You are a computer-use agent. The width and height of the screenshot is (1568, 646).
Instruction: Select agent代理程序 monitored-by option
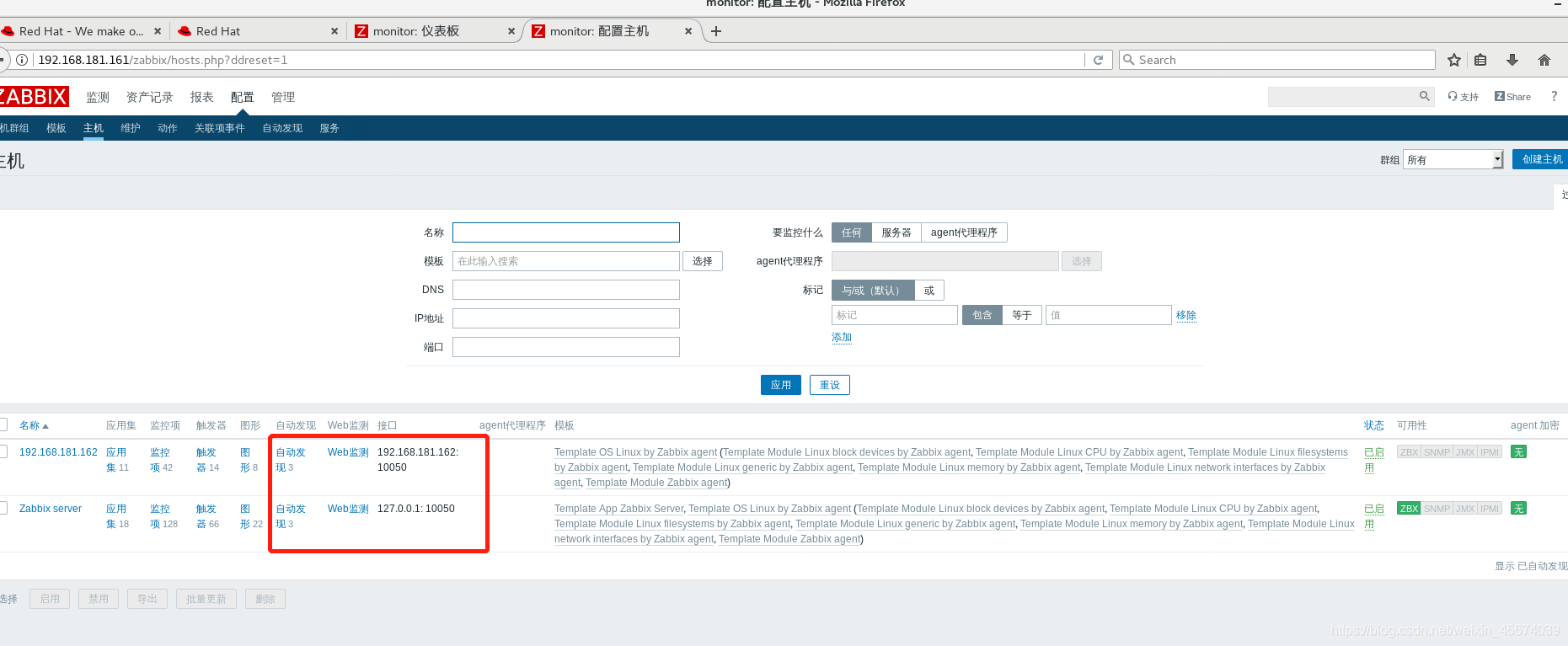coord(964,232)
